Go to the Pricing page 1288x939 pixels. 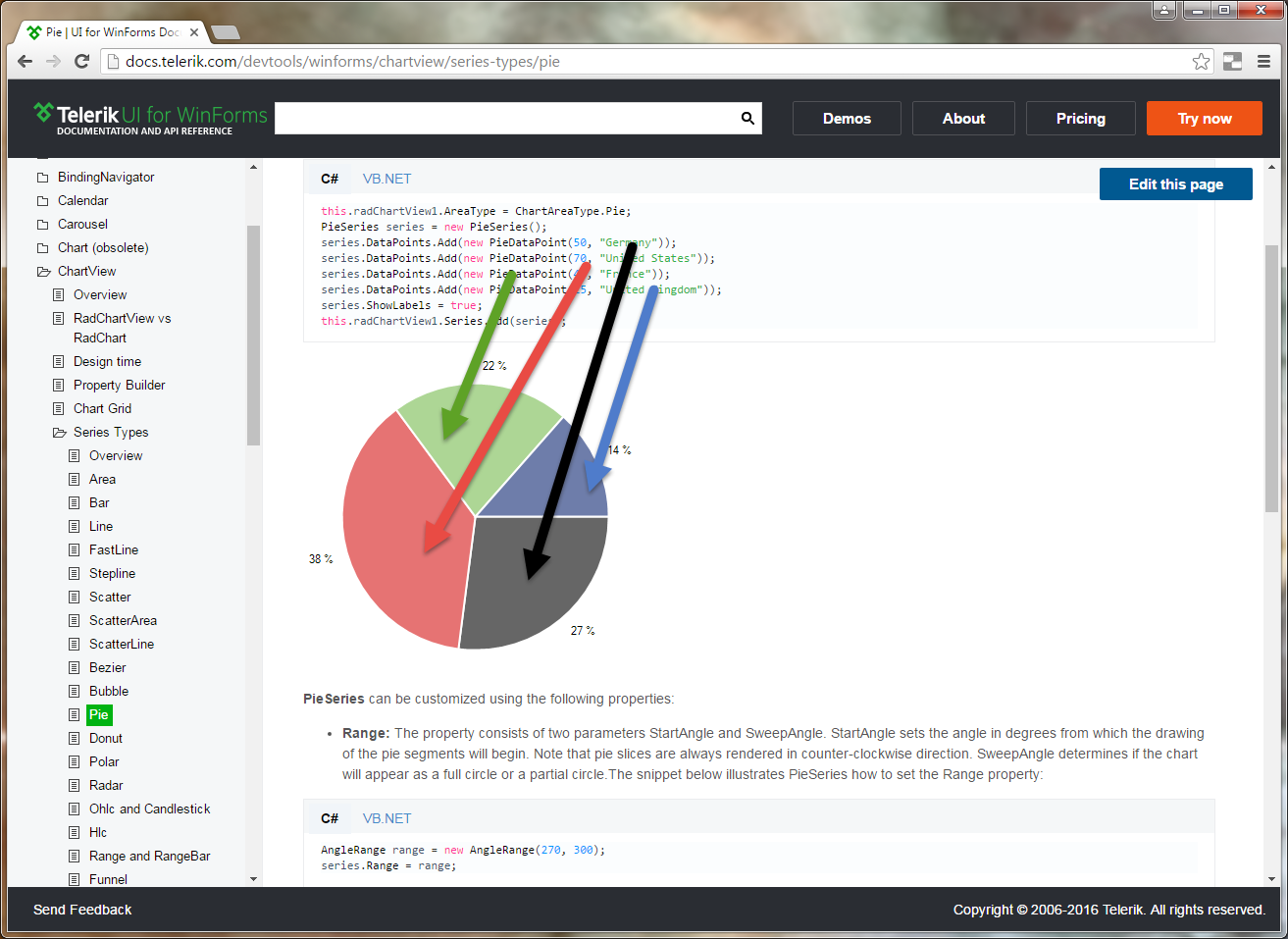(x=1080, y=119)
